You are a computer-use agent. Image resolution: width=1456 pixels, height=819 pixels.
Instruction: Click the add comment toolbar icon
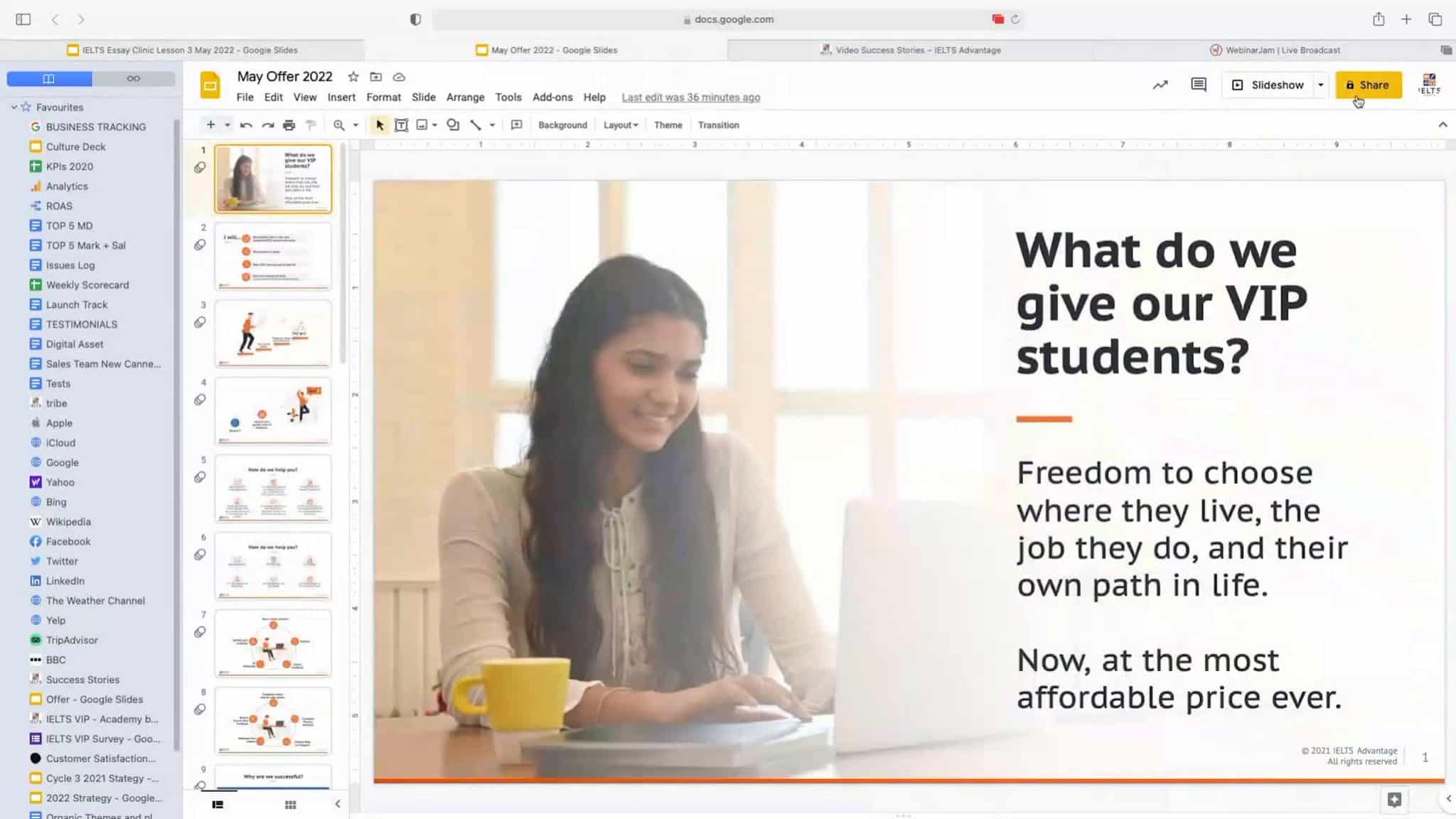[x=517, y=125]
